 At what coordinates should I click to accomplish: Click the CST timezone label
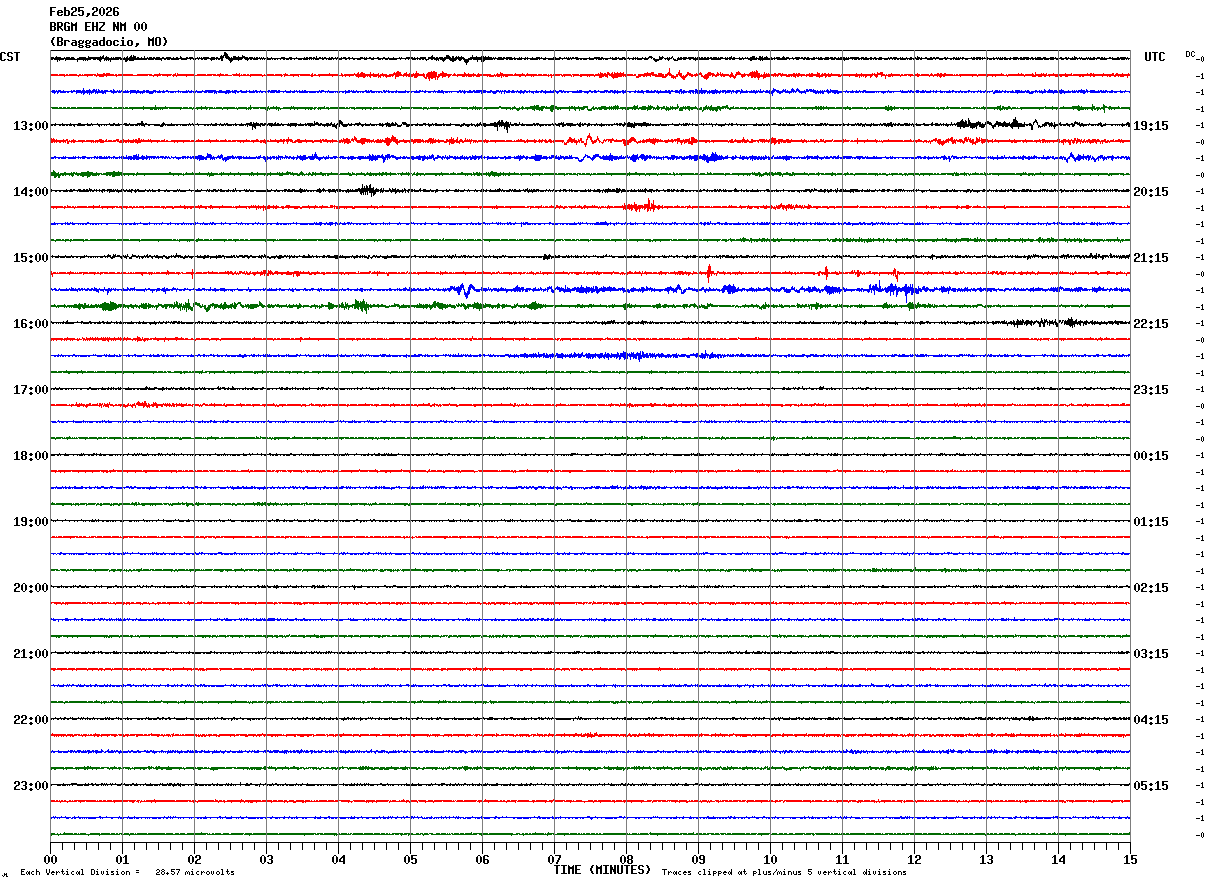10,57
